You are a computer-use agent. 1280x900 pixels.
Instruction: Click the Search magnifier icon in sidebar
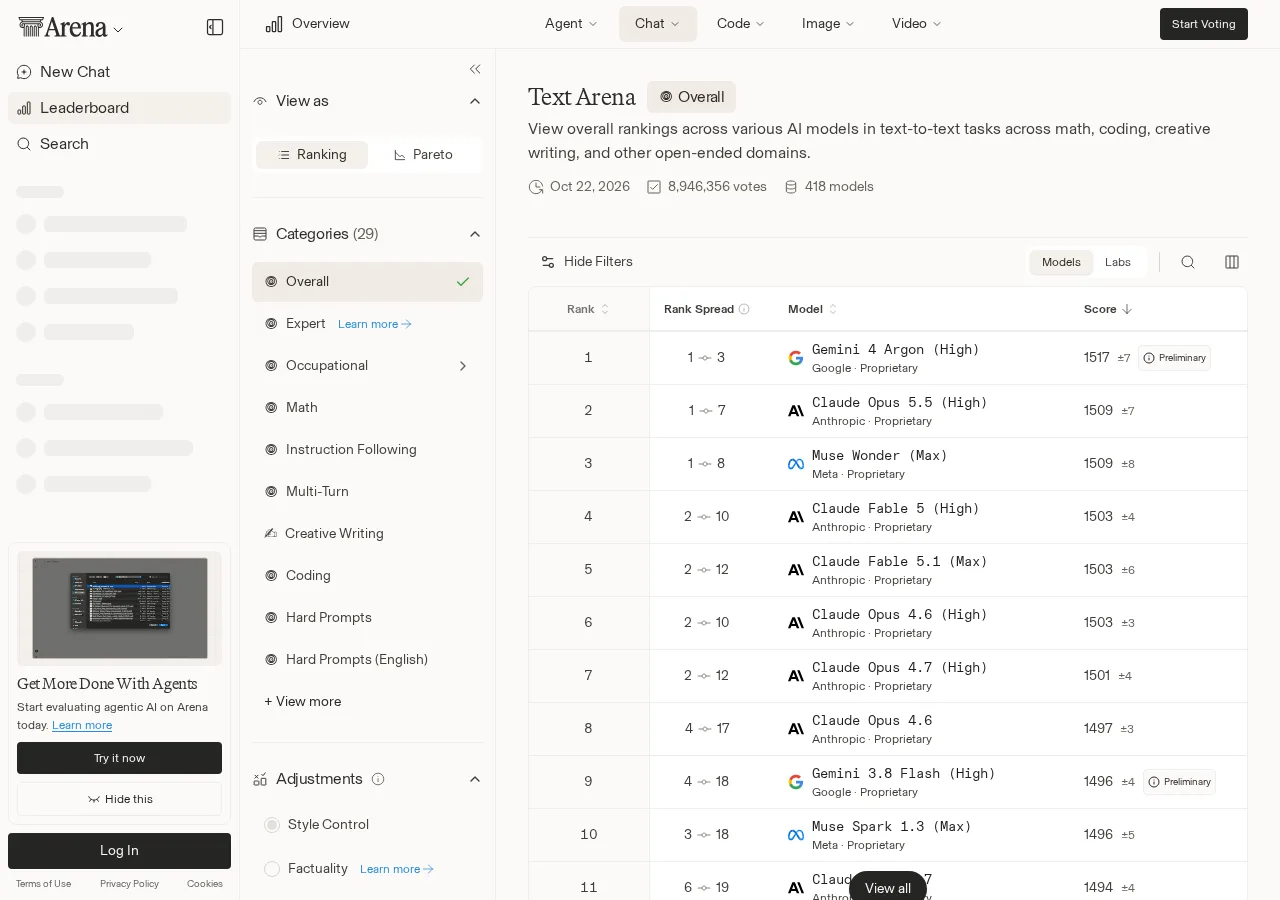coord(24,144)
